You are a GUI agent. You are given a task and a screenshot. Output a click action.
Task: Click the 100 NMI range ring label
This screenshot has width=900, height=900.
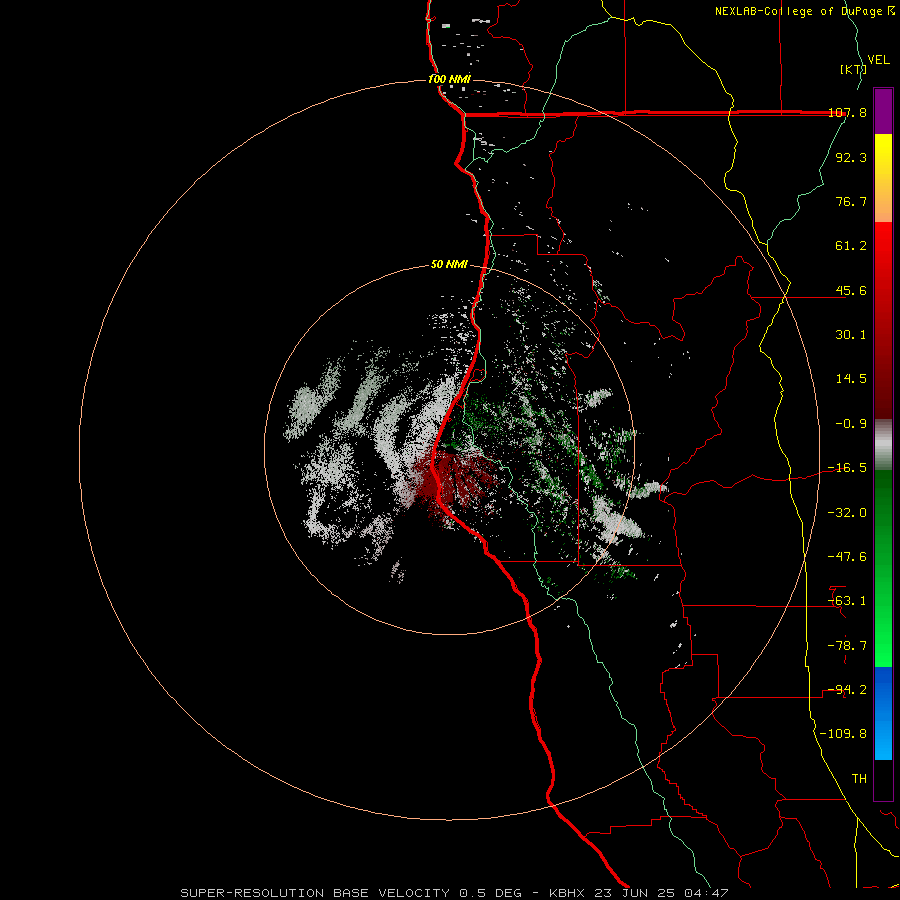(x=449, y=79)
